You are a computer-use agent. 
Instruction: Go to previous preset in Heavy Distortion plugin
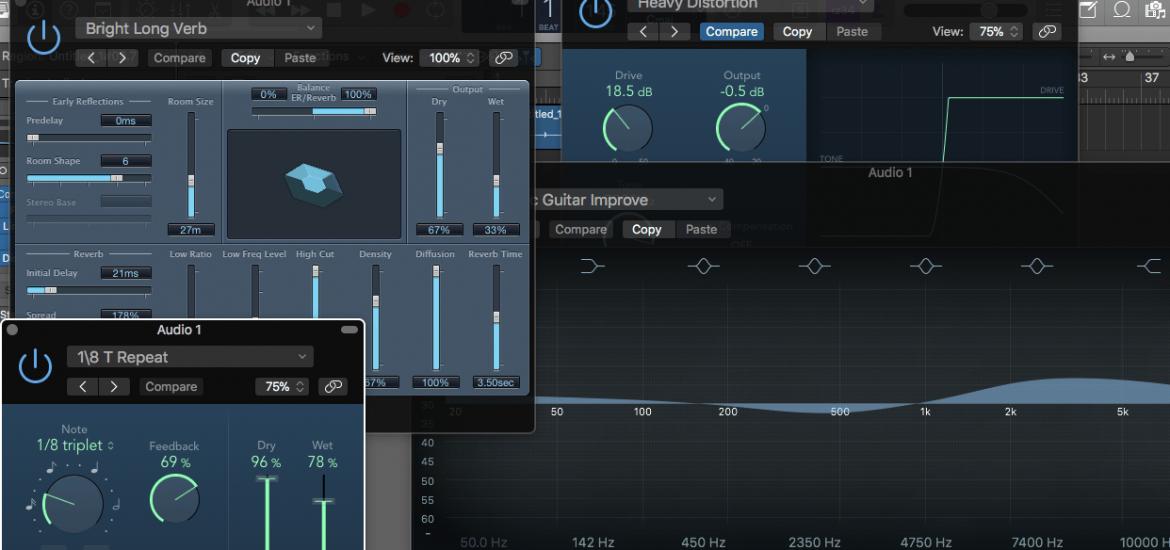tap(644, 31)
